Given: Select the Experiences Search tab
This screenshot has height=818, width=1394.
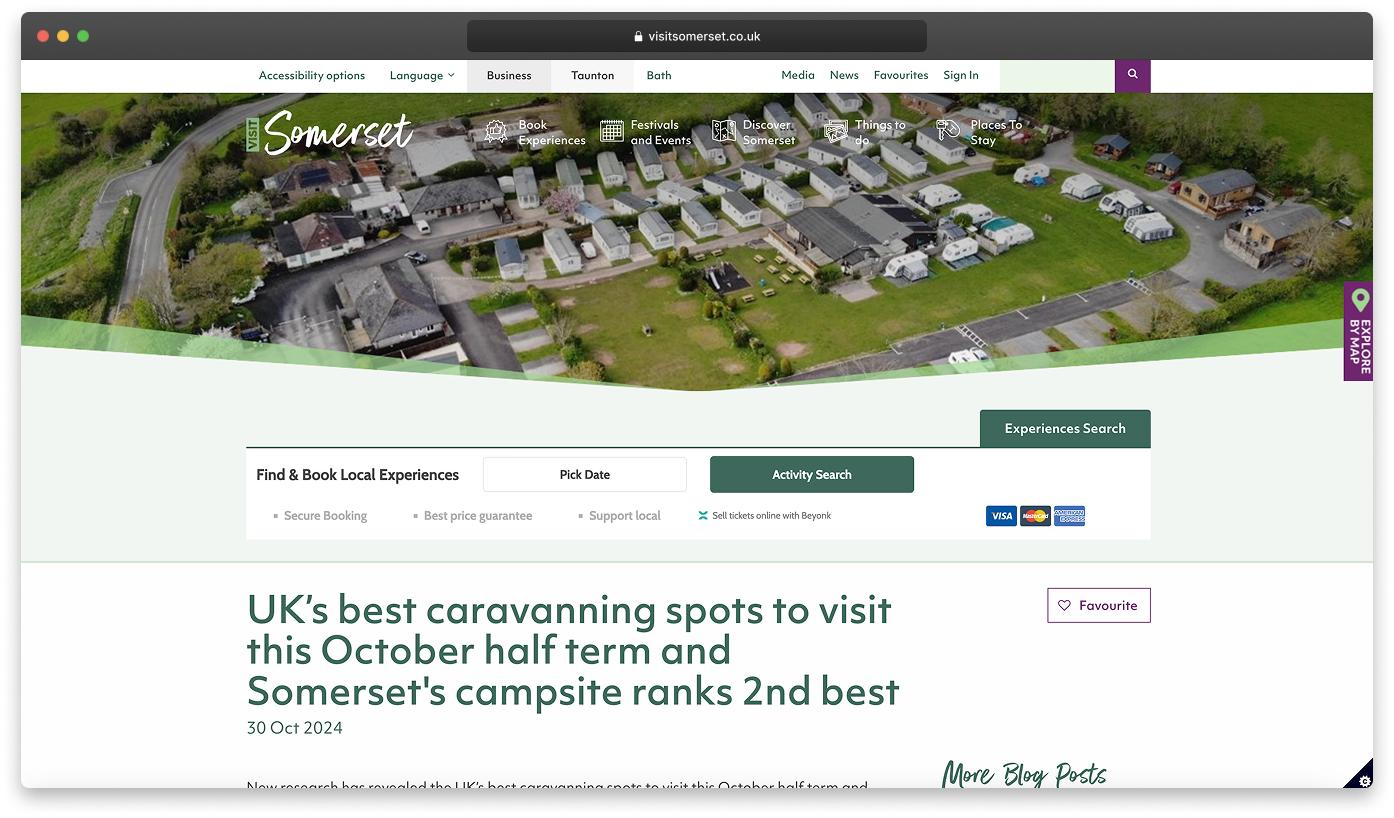Looking at the screenshot, I should pyautogui.click(x=1064, y=429).
